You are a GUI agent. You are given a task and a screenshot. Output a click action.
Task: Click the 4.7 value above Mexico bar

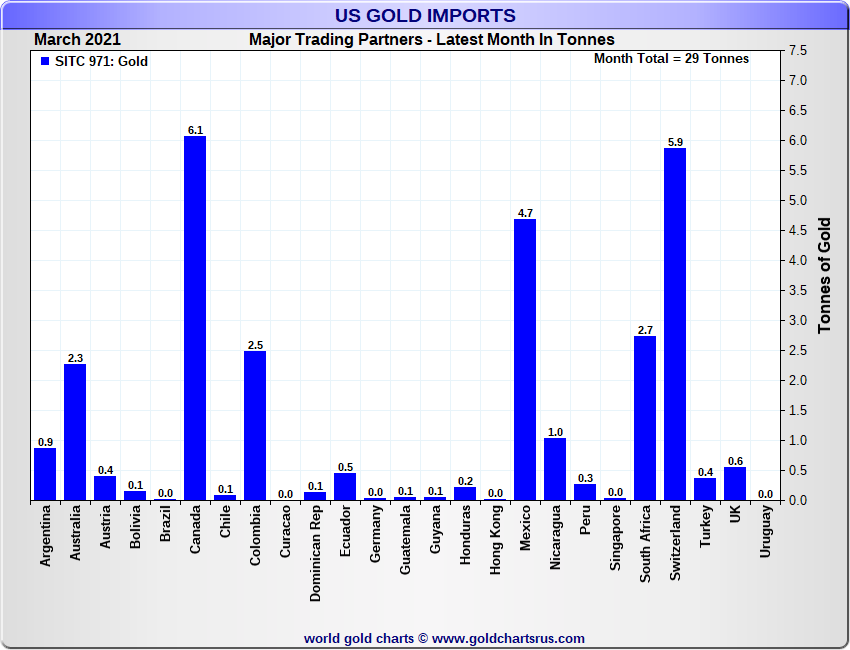tap(525, 213)
